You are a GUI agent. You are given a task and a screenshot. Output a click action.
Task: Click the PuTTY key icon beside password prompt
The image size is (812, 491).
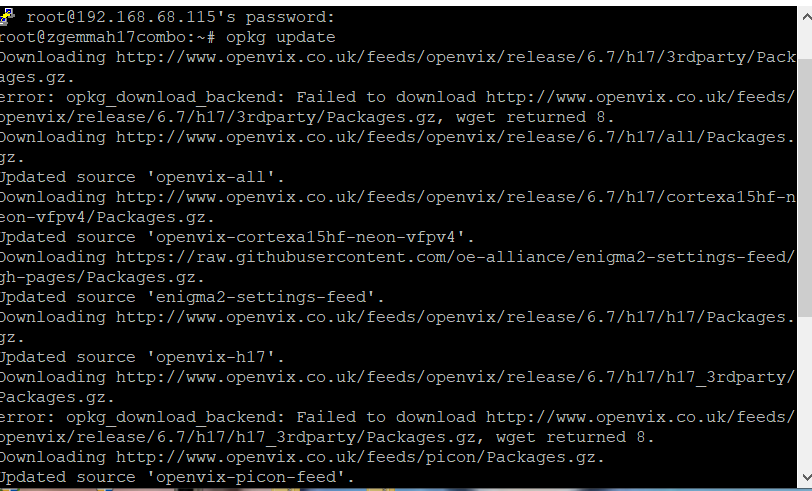(x=7, y=17)
